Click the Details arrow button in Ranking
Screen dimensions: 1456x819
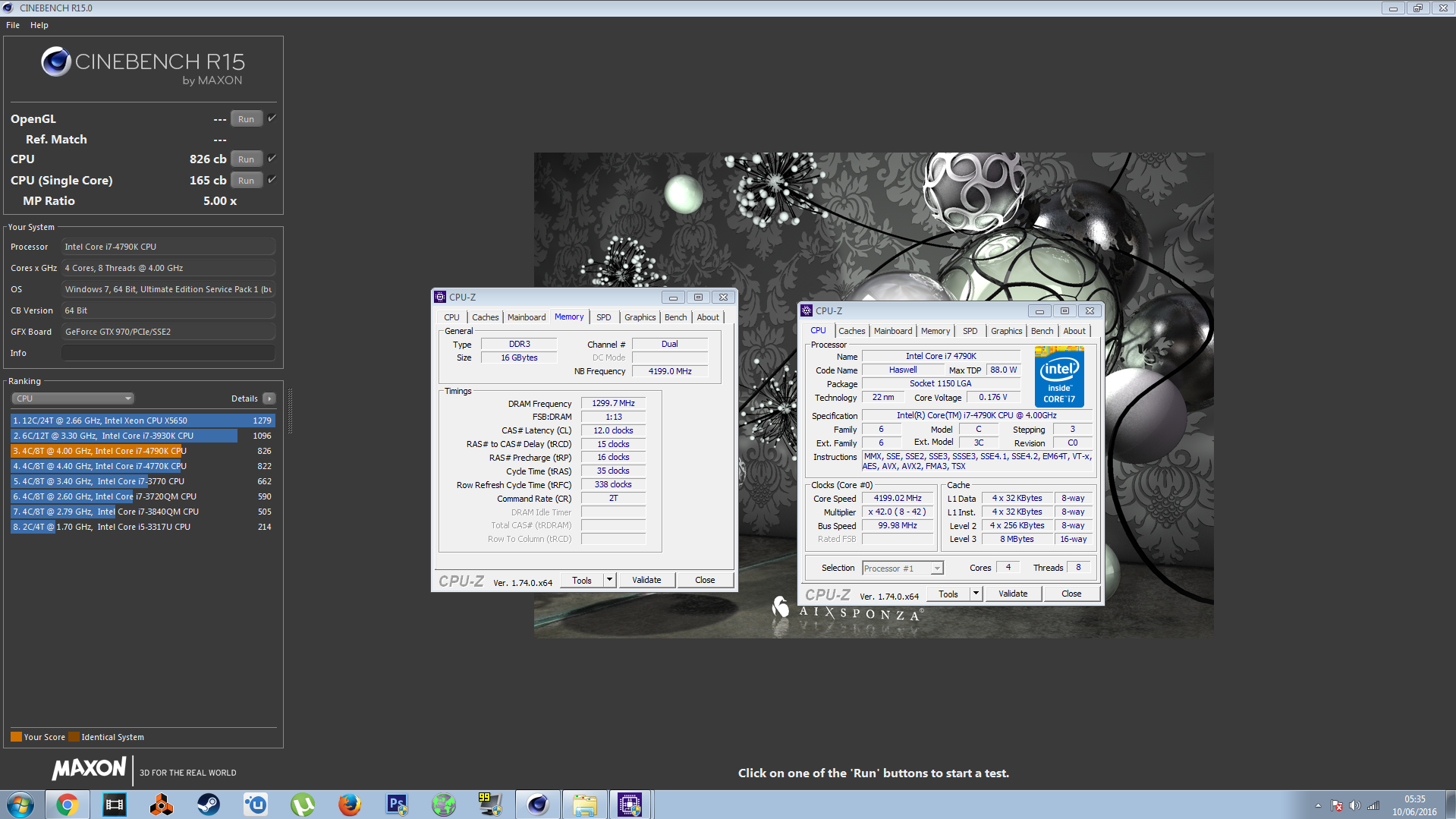pos(269,398)
